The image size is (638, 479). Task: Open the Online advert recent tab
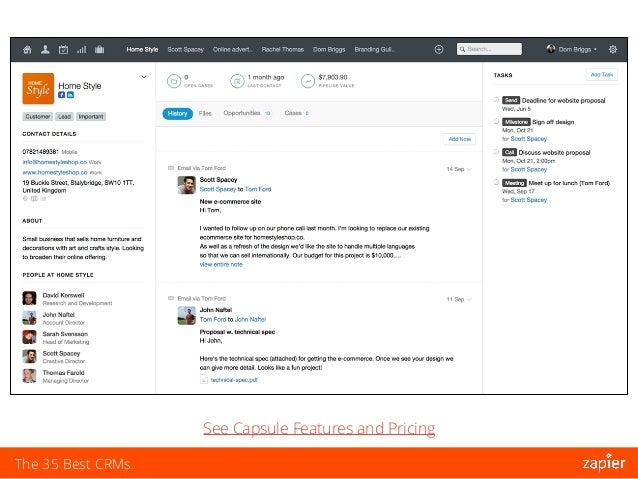[x=233, y=49]
